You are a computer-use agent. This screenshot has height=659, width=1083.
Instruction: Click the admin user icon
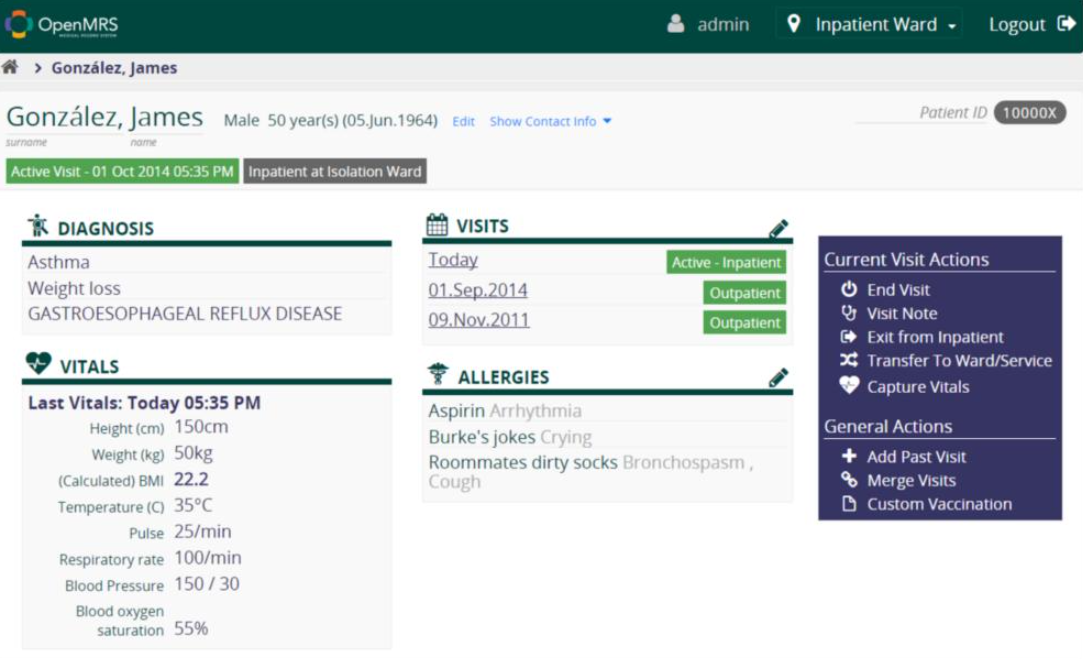pyautogui.click(x=675, y=24)
